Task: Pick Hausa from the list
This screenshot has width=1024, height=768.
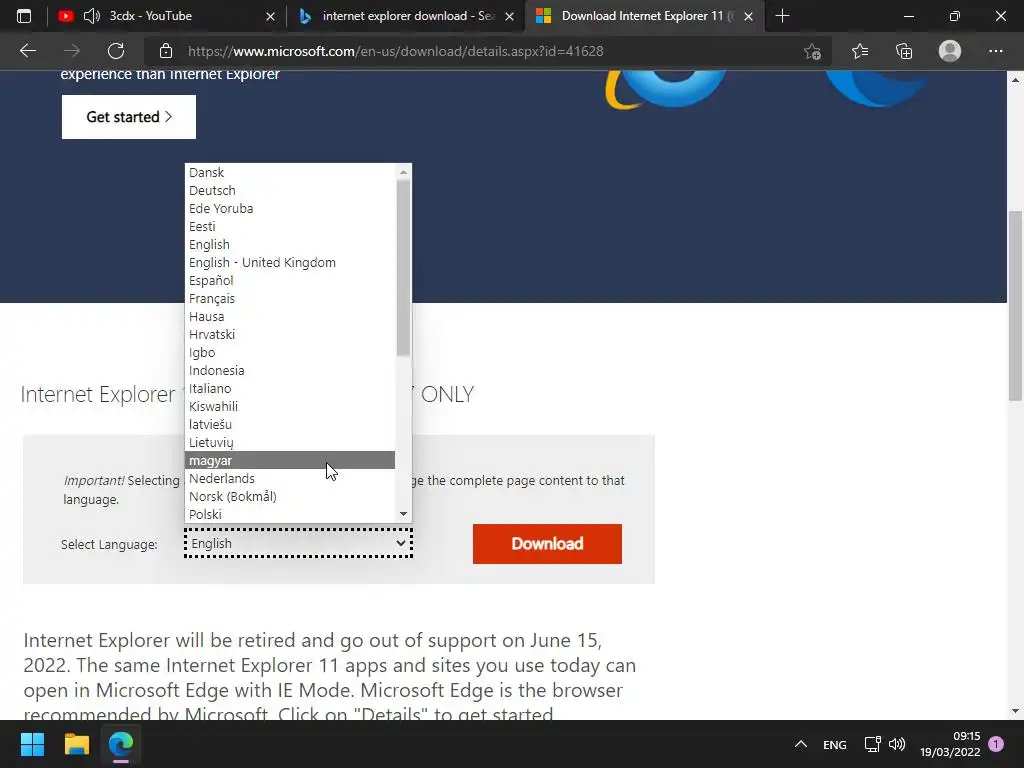Action: point(289,316)
